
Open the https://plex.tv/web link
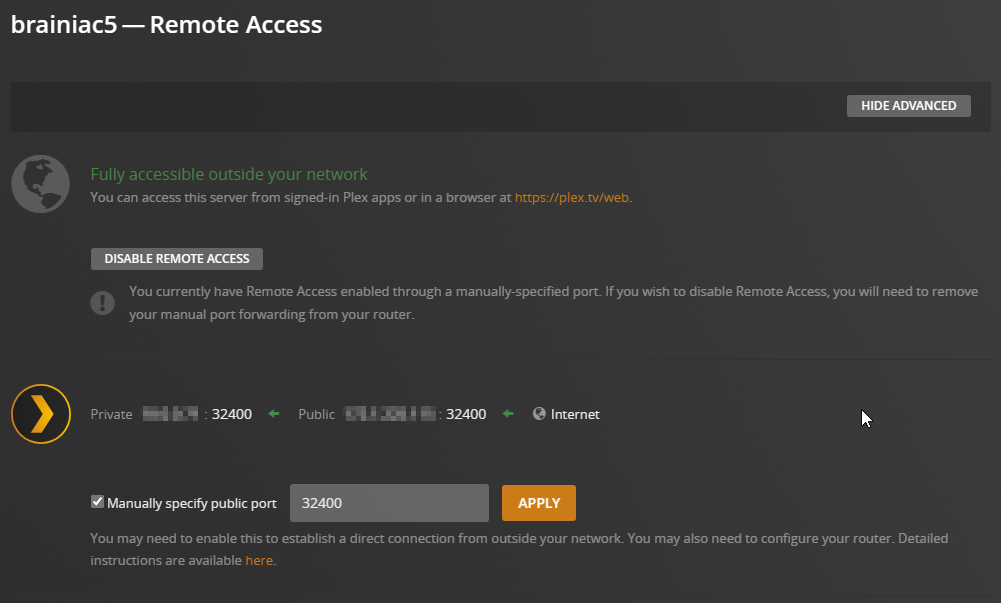coord(572,198)
